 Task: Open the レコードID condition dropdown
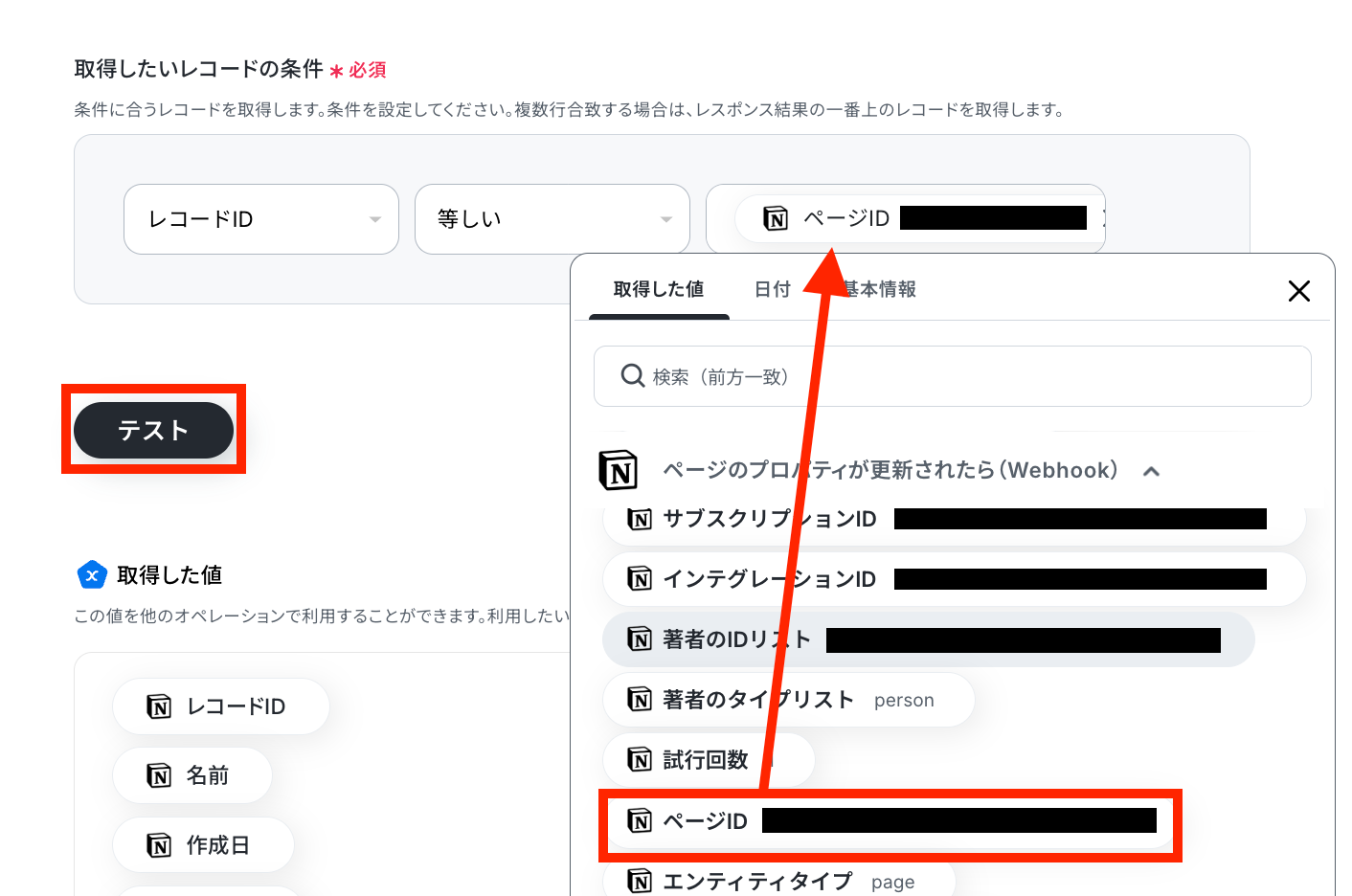(261, 219)
